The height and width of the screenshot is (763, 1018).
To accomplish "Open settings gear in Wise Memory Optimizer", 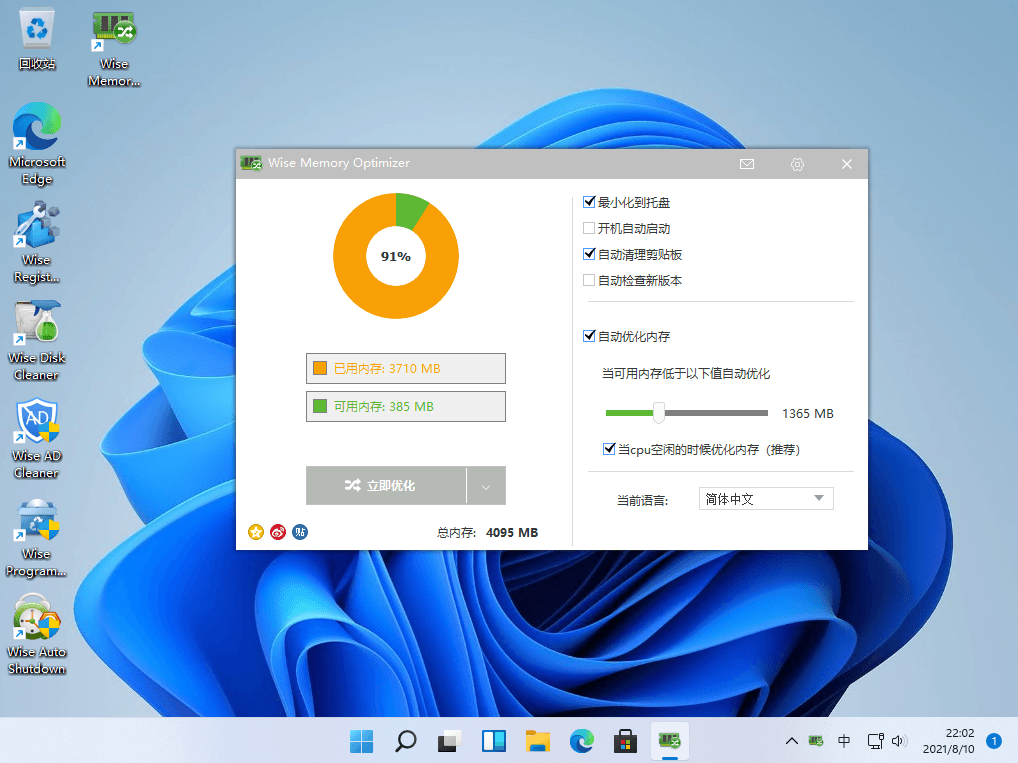I will pos(797,164).
